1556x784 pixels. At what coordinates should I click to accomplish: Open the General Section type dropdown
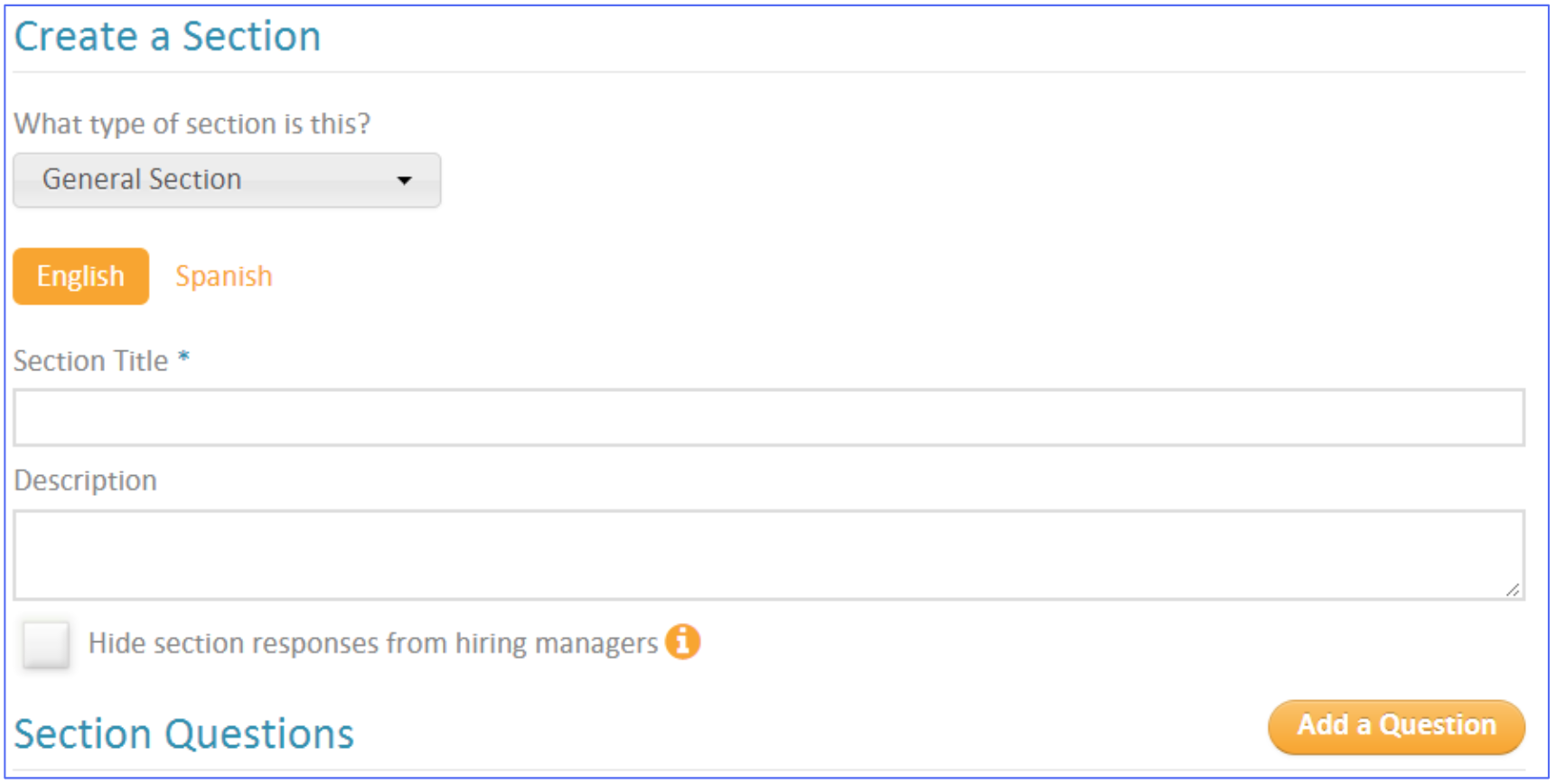click(x=226, y=181)
